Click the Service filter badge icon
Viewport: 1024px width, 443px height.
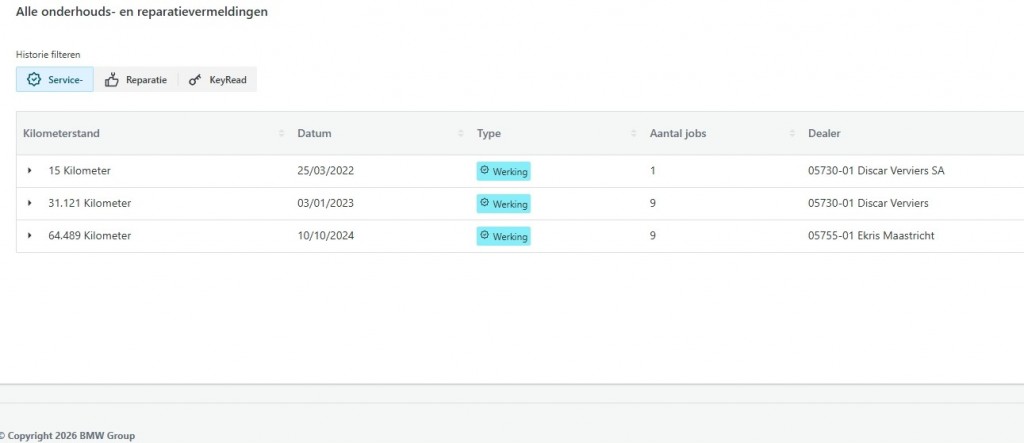pos(34,80)
